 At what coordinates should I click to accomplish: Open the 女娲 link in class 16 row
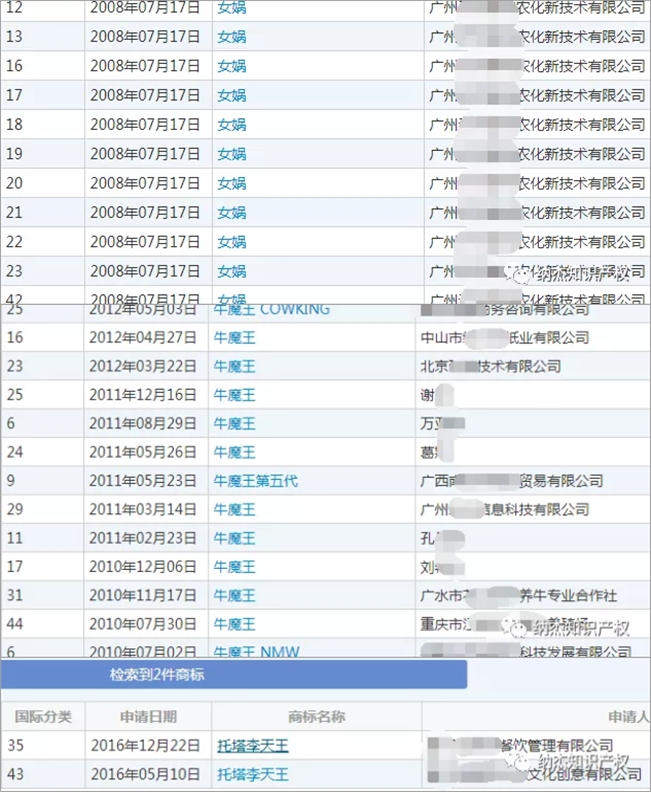tap(232, 66)
